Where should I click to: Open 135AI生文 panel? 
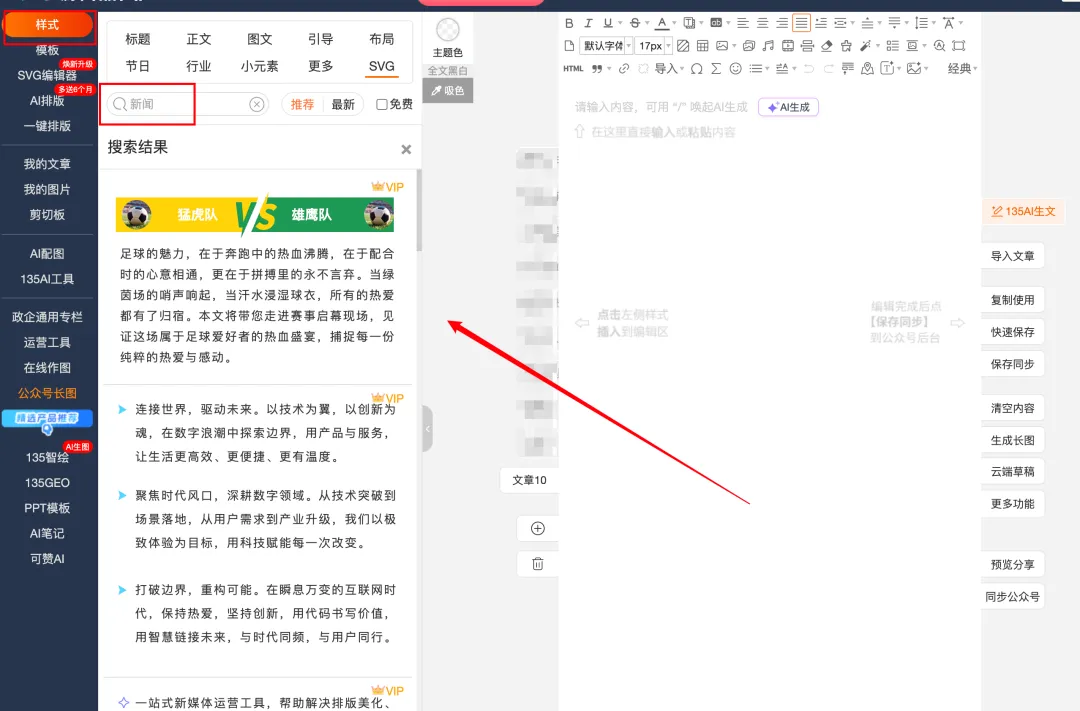1023,212
